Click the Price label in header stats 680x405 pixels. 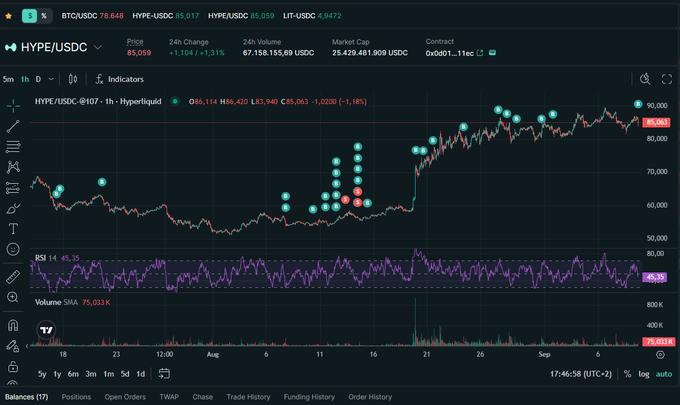[x=135, y=42]
